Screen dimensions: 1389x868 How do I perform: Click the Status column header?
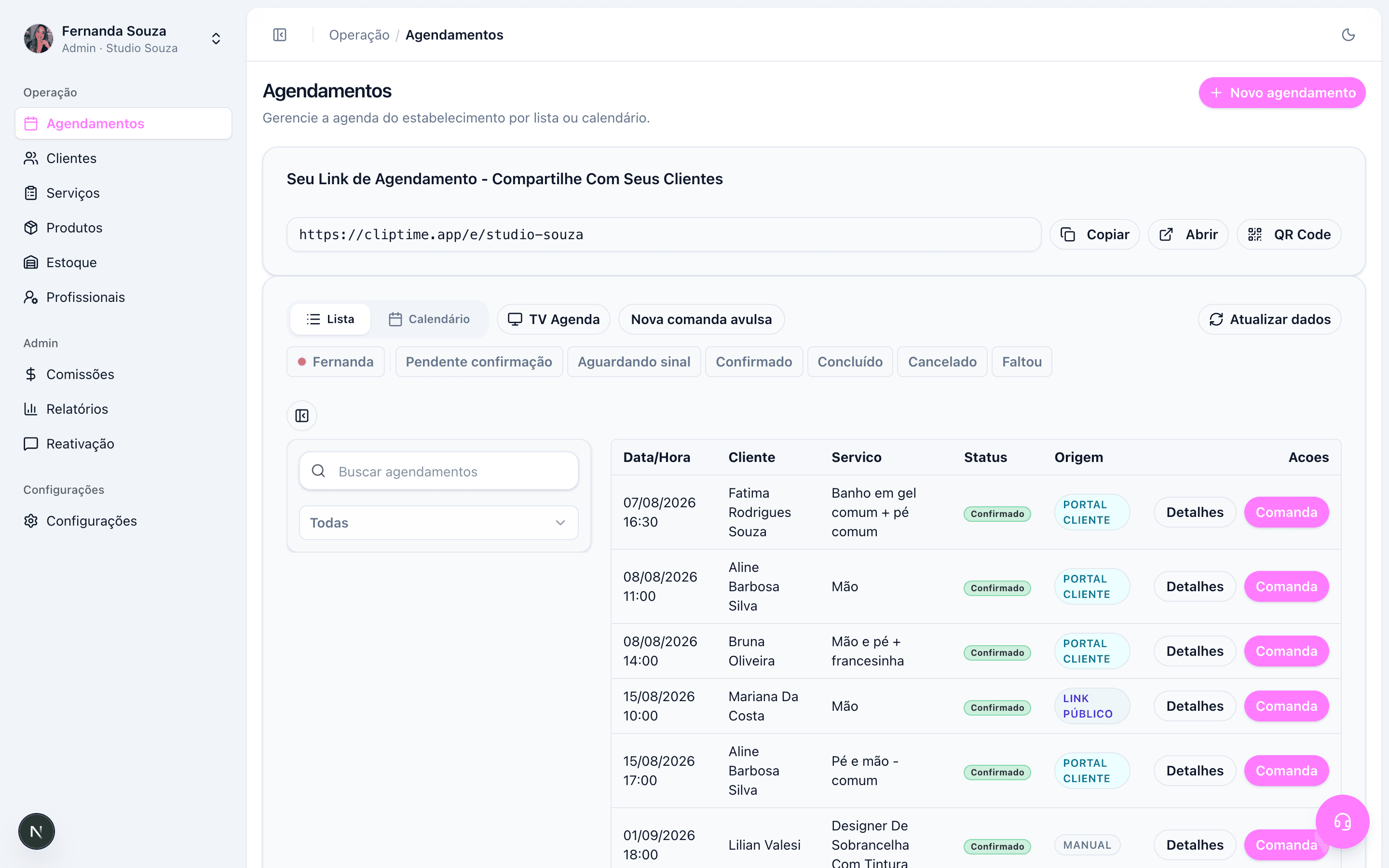(985, 458)
